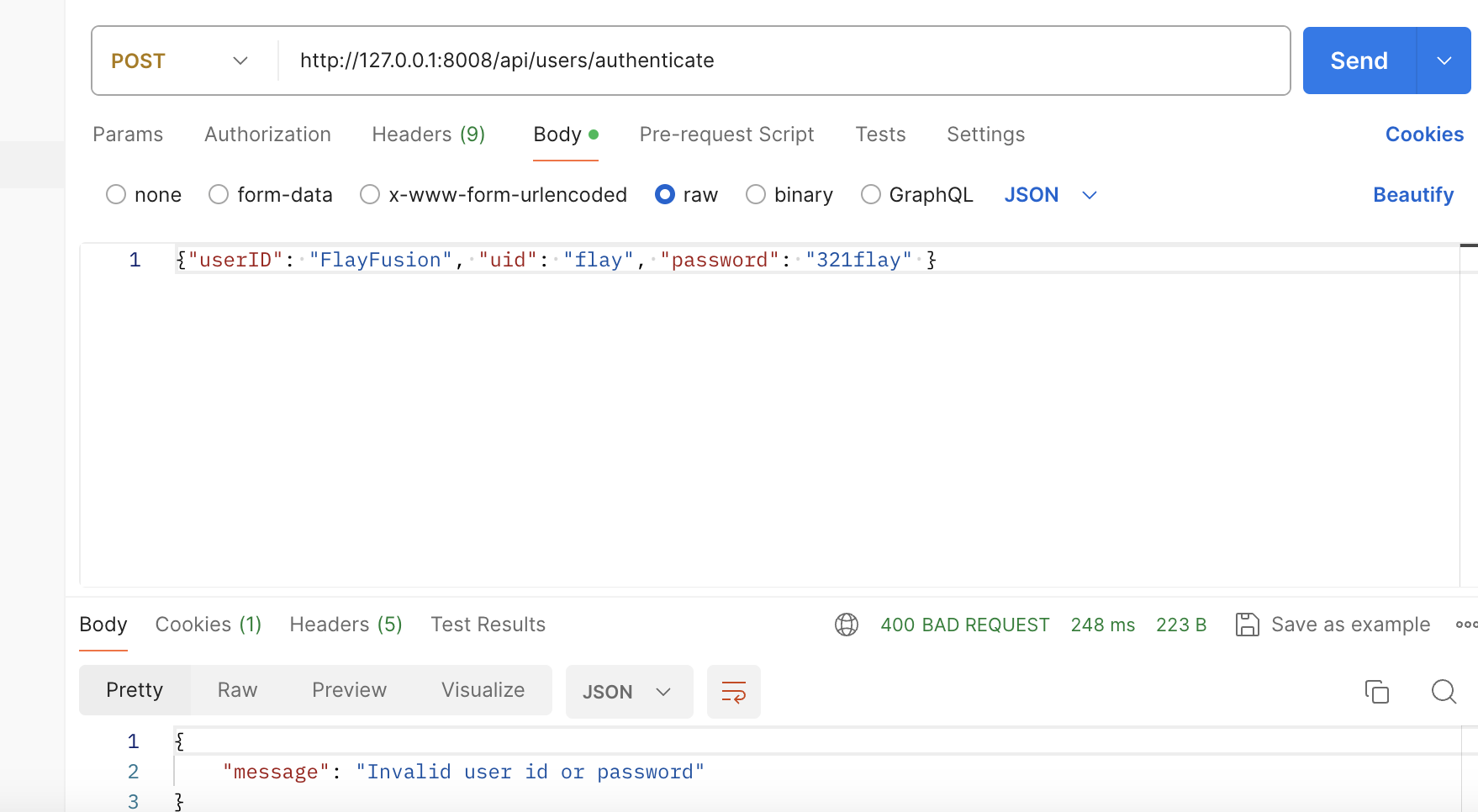Open the response JSON format dropdown
This screenshot has height=812, width=1478.
pos(629,692)
